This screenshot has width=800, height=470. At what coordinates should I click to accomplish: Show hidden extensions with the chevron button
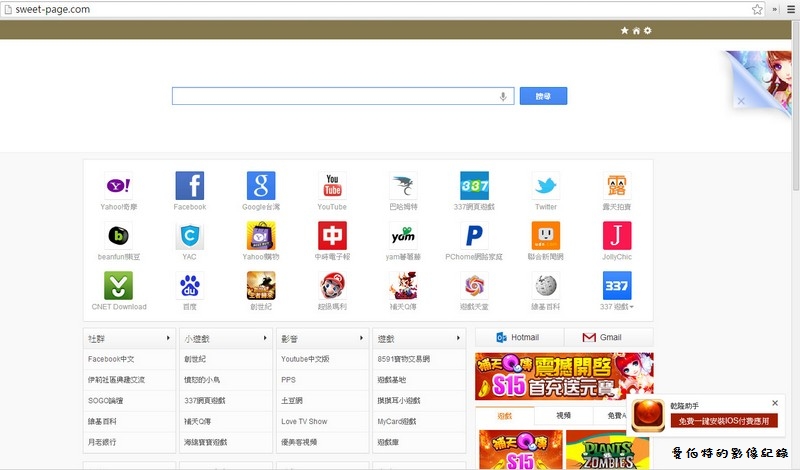775,9
